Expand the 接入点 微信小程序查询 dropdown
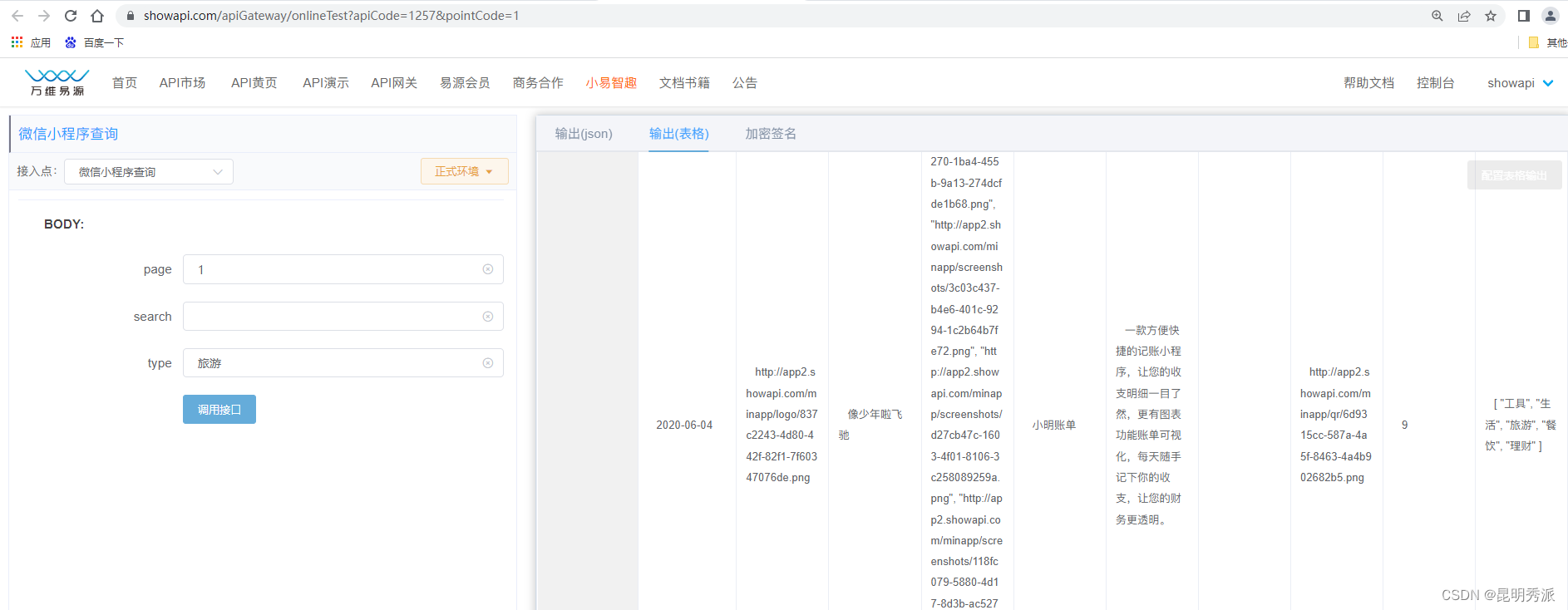The width and height of the screenshot is (1568, 610). click(x=149, y=172)
